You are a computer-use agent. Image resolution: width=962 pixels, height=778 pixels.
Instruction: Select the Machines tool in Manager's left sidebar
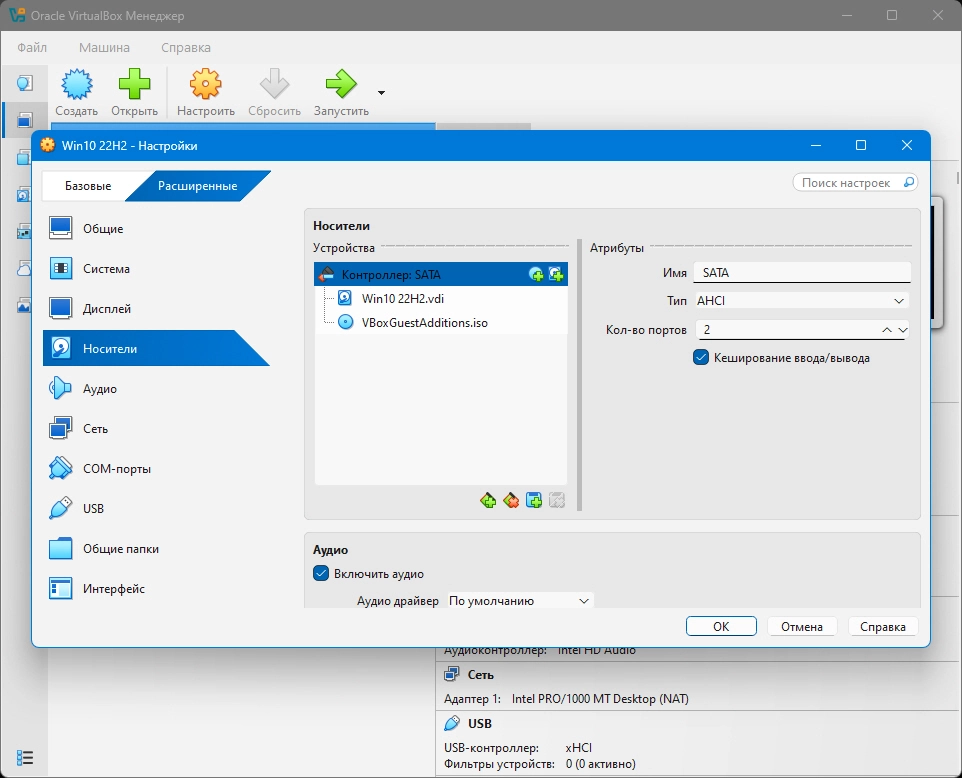[x=24, y=120]
